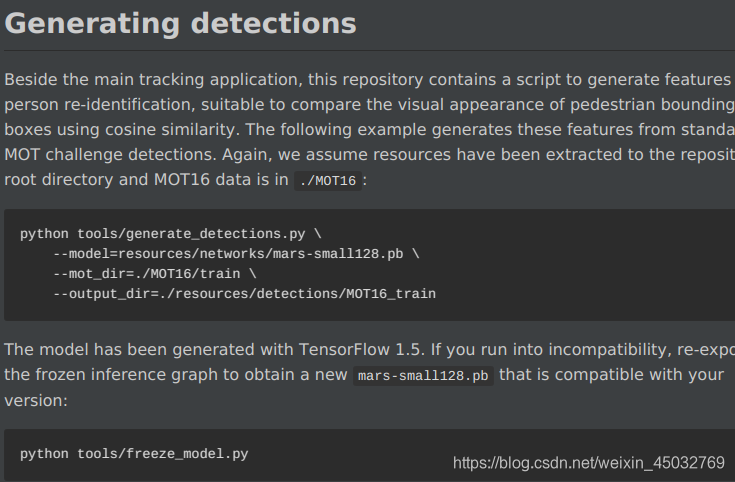Viewport: 735px width, 482px height.
Task: Click the --mot_dir=./MOT16/train line
Action: click(155, 273)
